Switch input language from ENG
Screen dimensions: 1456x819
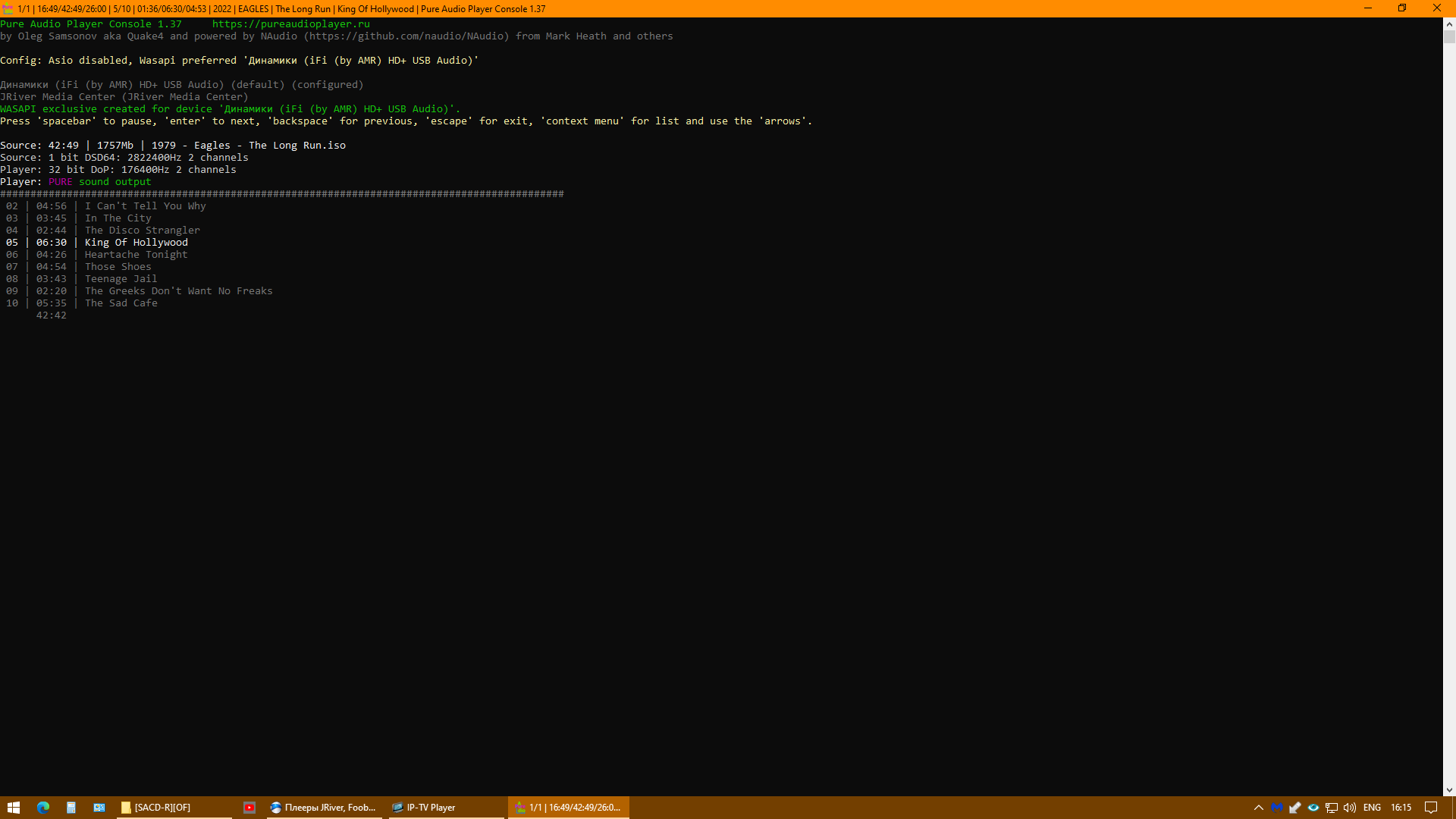[1372, 808]
